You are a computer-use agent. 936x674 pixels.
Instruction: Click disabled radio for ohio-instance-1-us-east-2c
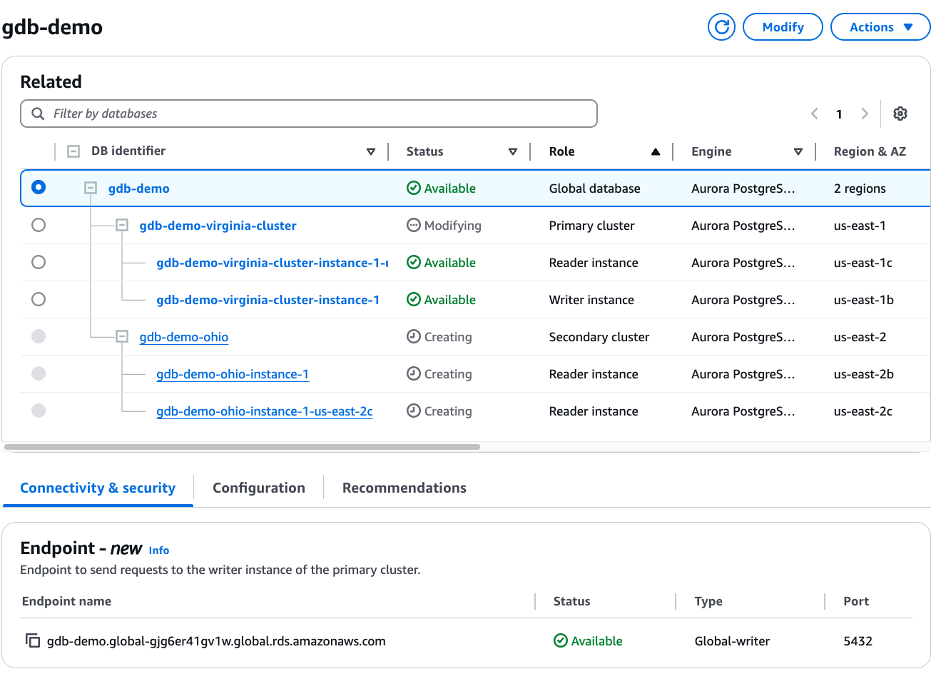click(38, 411)
